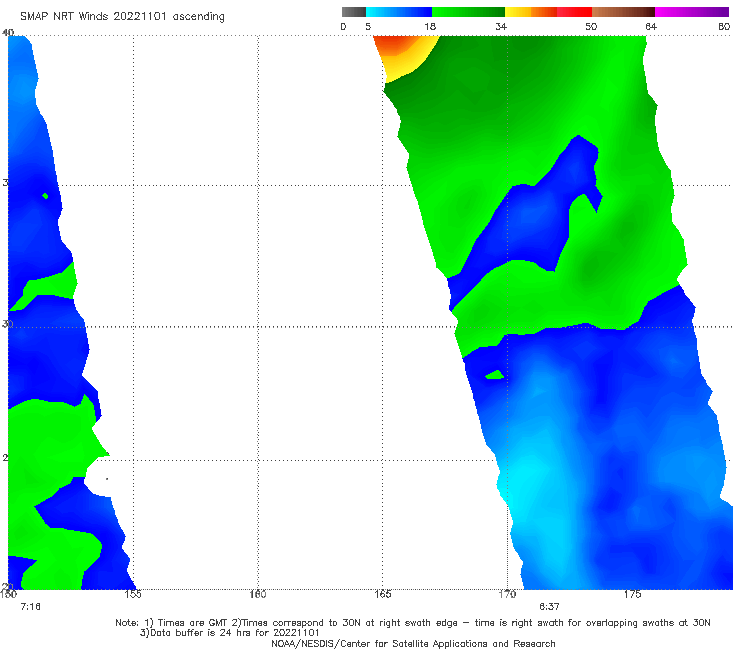The image size is (740, 650).
Task: Click the "6:37" swath time label
Action: [x=549, y=607]
